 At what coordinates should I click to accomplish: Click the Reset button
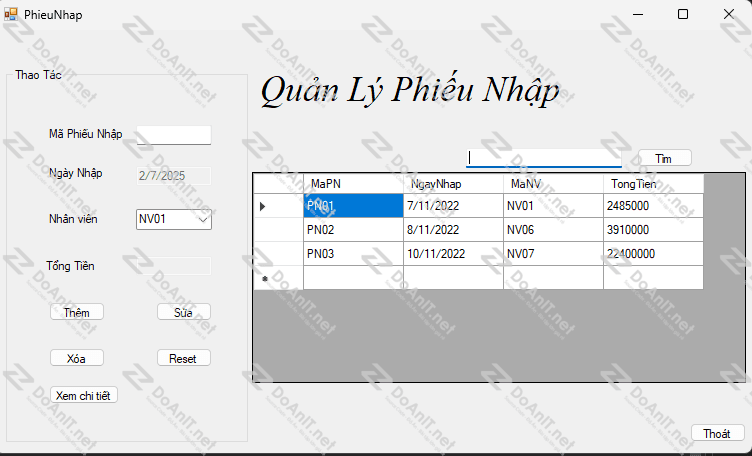click(184, 358)
